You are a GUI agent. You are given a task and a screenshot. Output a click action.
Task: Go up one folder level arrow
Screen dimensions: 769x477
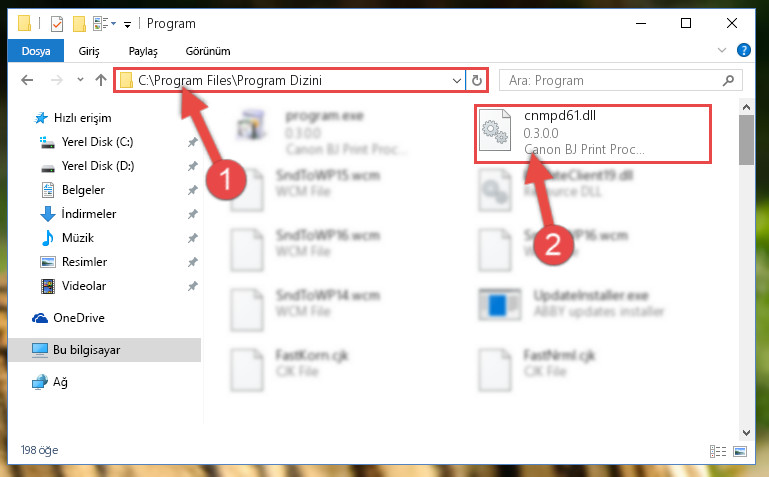coord(101,80)
